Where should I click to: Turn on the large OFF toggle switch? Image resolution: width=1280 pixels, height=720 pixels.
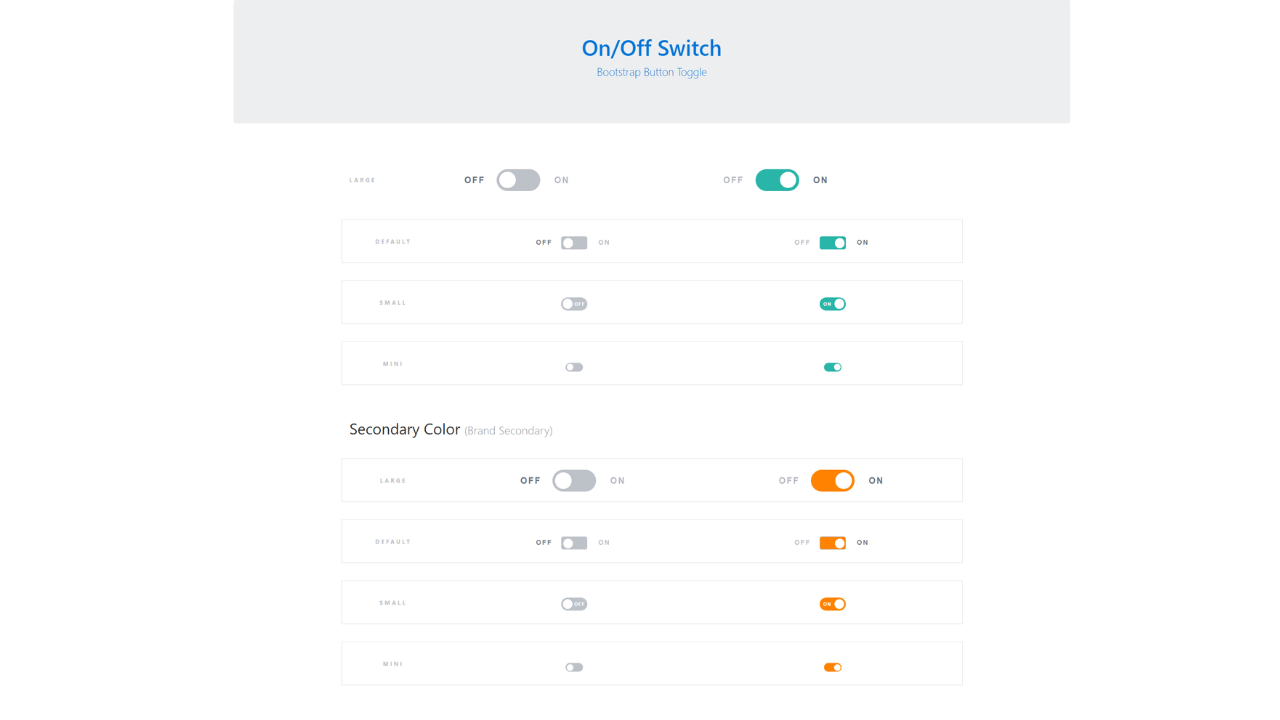pos(517,179)
